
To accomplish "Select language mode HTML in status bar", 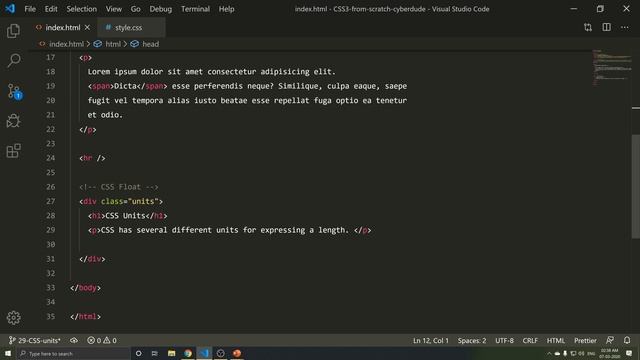I will [556, 340].
